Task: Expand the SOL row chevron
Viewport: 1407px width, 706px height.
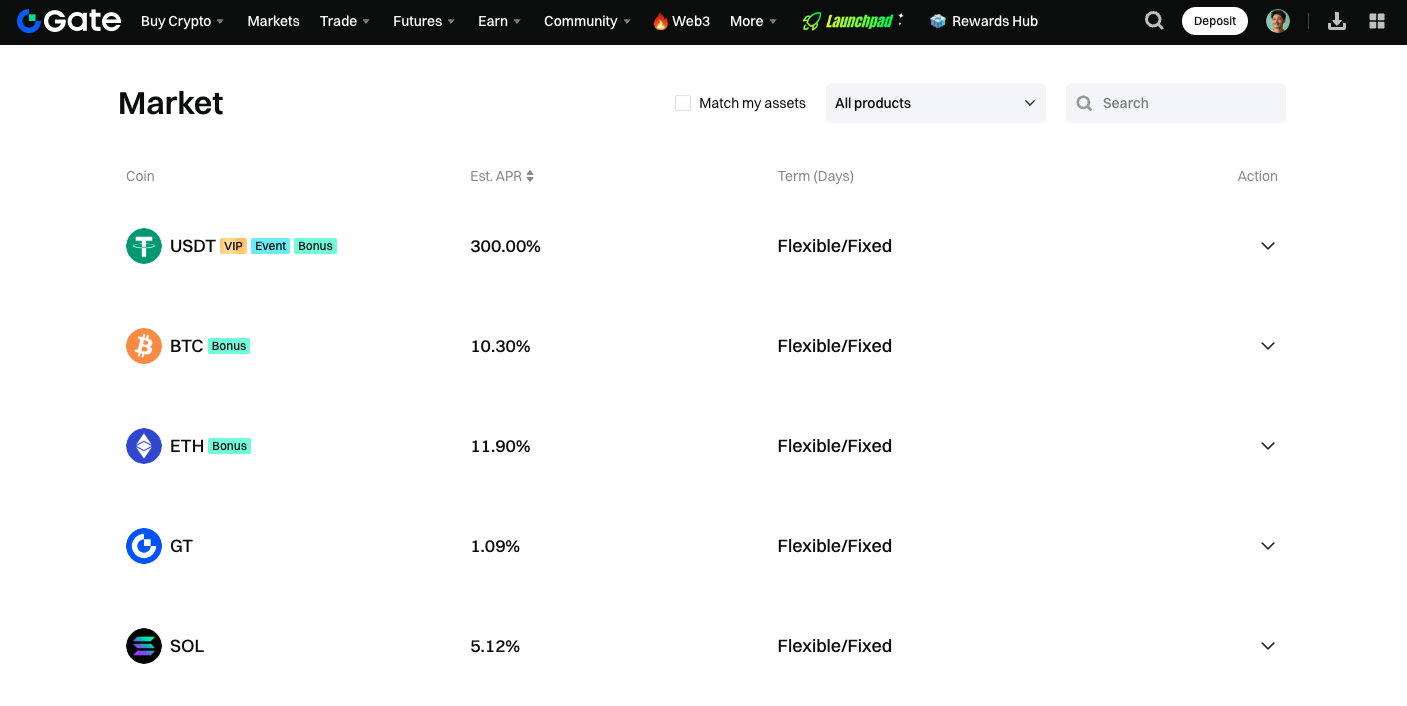Action: tap(1268, 646)
